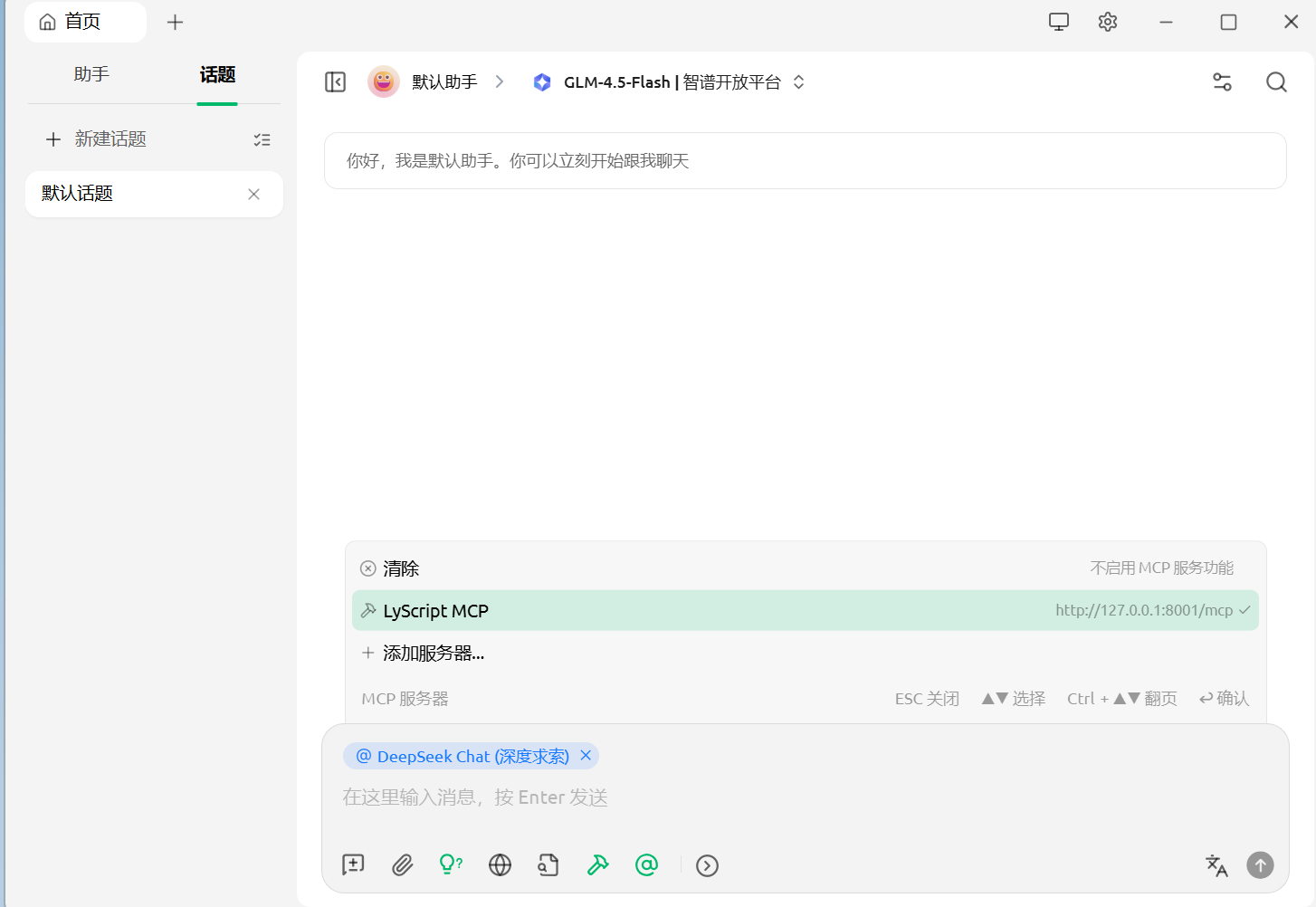Choose 清除 in the MCP menu
The height and width of the screenshot is (907, 1316).
tap(806, 568)
